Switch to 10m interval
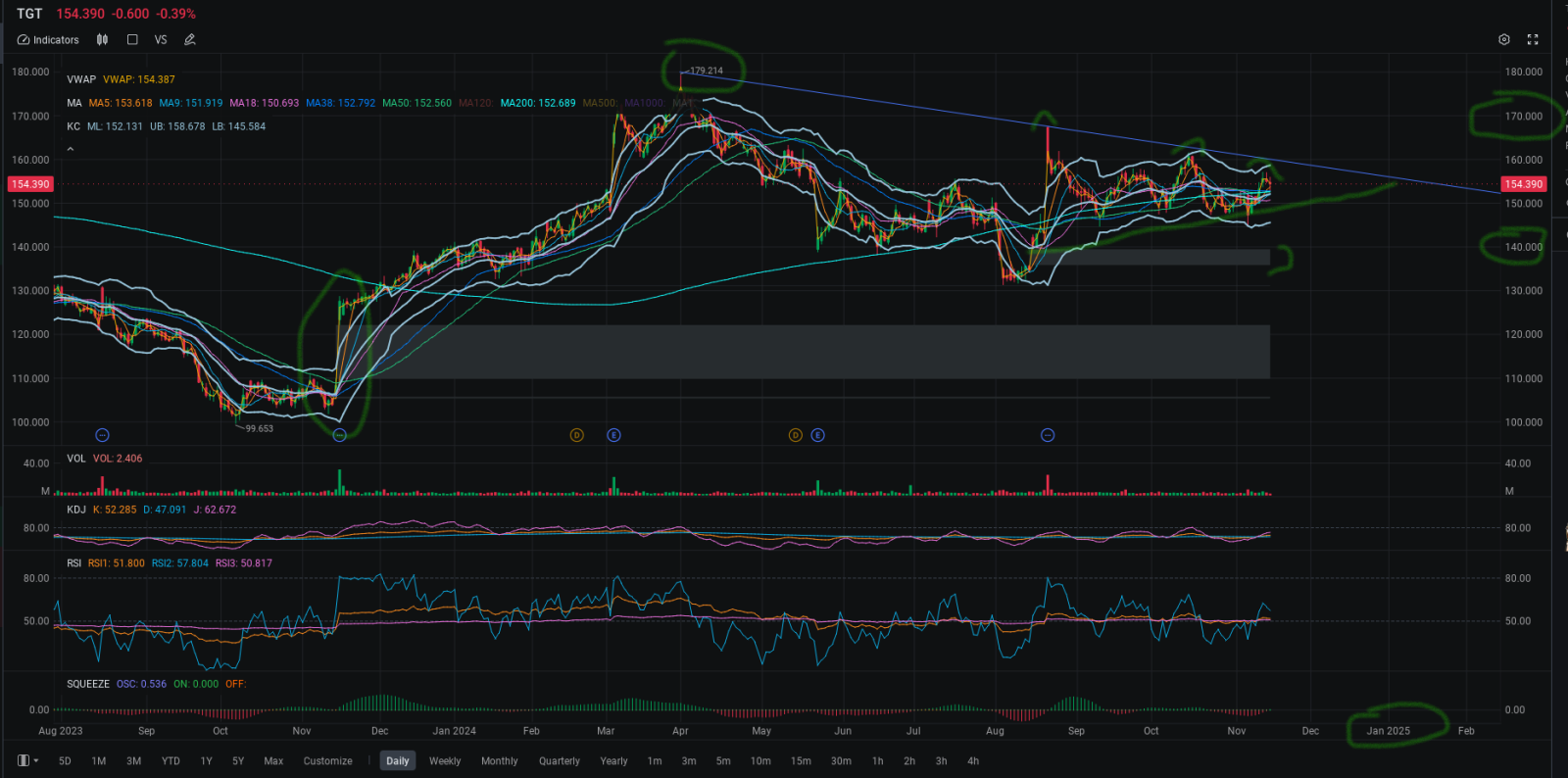The image size is (1568, 778). point(760,761)
